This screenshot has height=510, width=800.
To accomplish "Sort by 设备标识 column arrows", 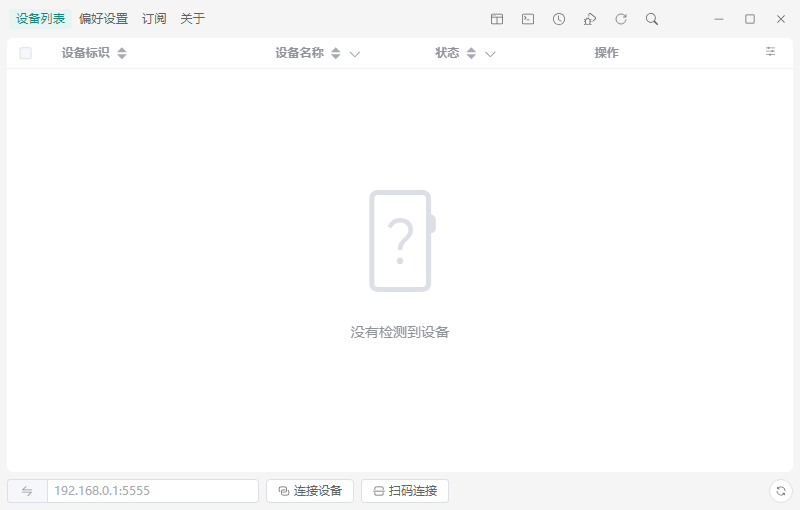I will pyautogui.click(x=121, y=53).
